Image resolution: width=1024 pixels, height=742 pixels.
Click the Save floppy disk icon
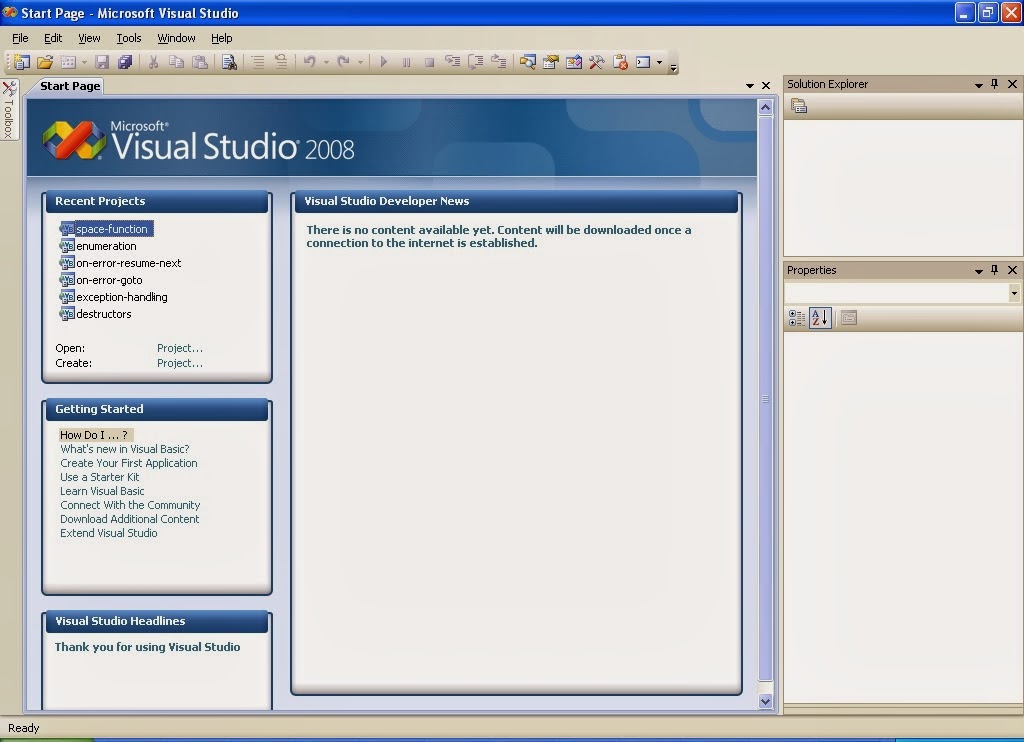[x=102, y=62]
